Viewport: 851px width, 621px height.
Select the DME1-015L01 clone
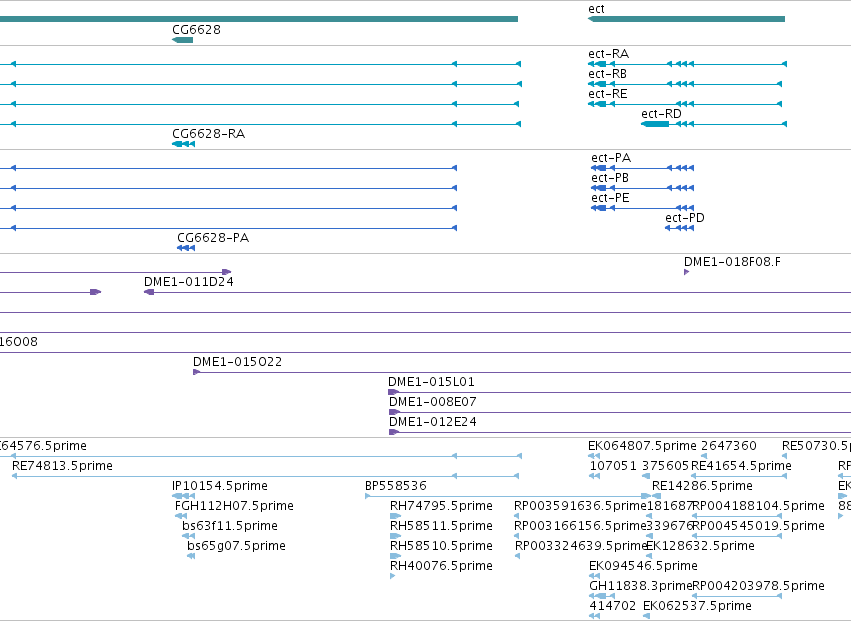pos(619,392)
